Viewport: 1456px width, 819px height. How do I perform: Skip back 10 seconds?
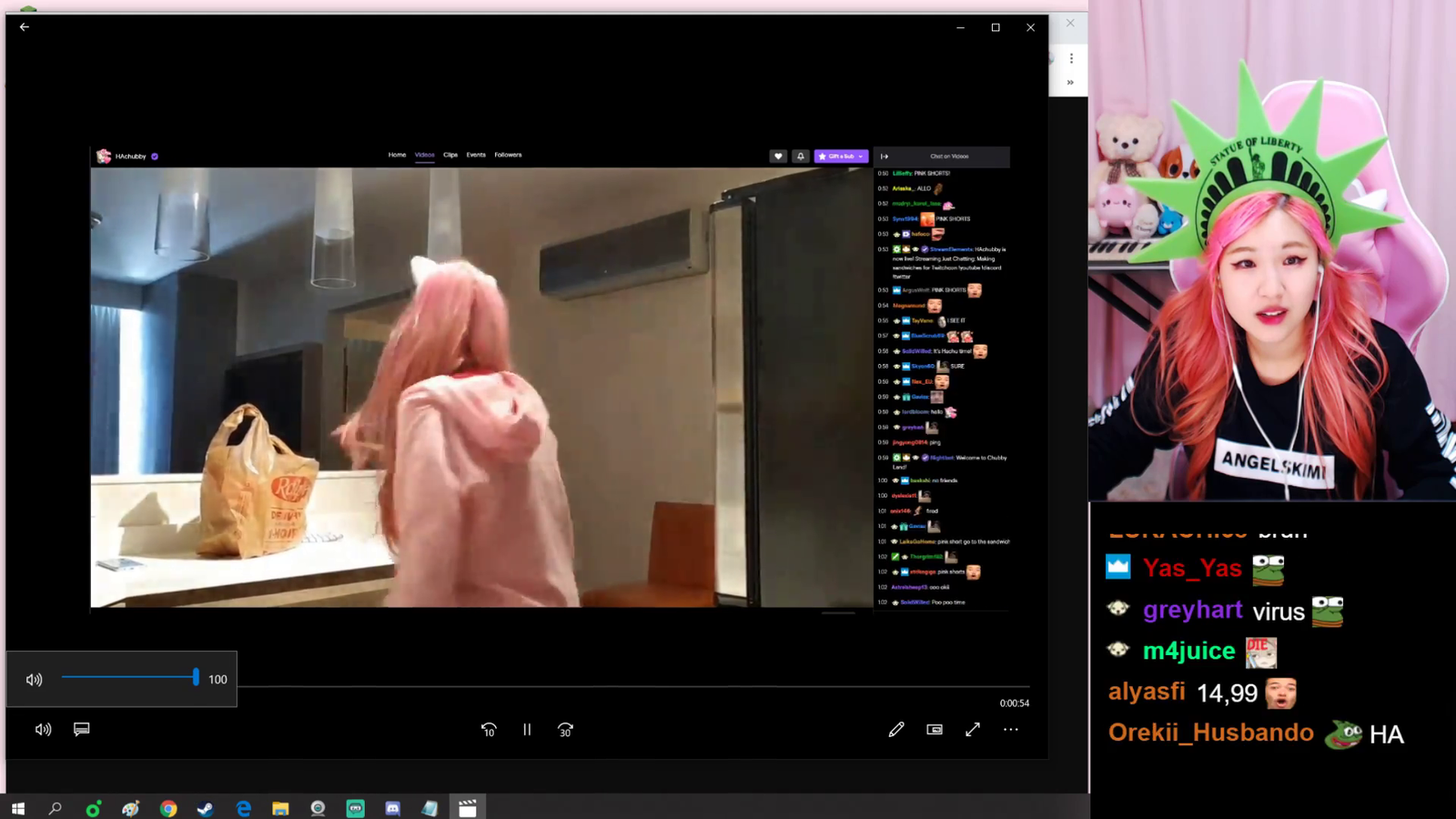click(x=489, y=730)
